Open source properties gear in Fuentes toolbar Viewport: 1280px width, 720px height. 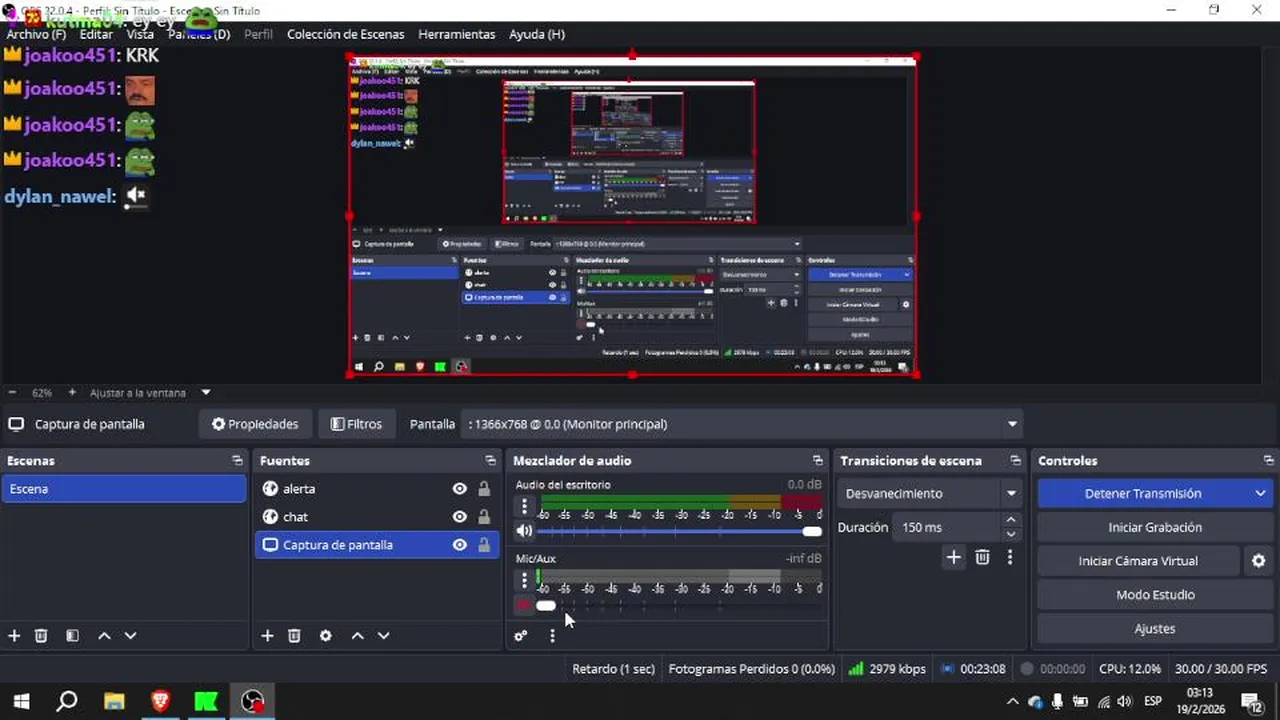point(325,636)
